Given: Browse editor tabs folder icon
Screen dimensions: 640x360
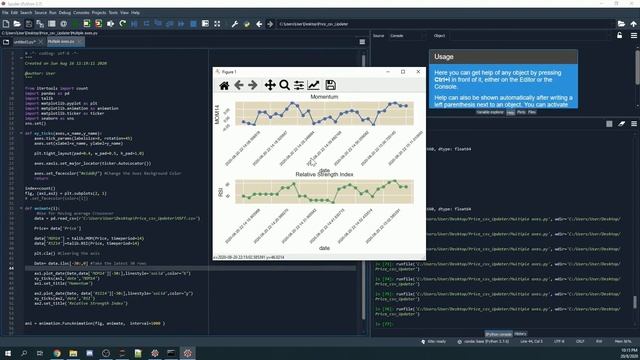Looking at the screenshot, I should tap(6, 42).
